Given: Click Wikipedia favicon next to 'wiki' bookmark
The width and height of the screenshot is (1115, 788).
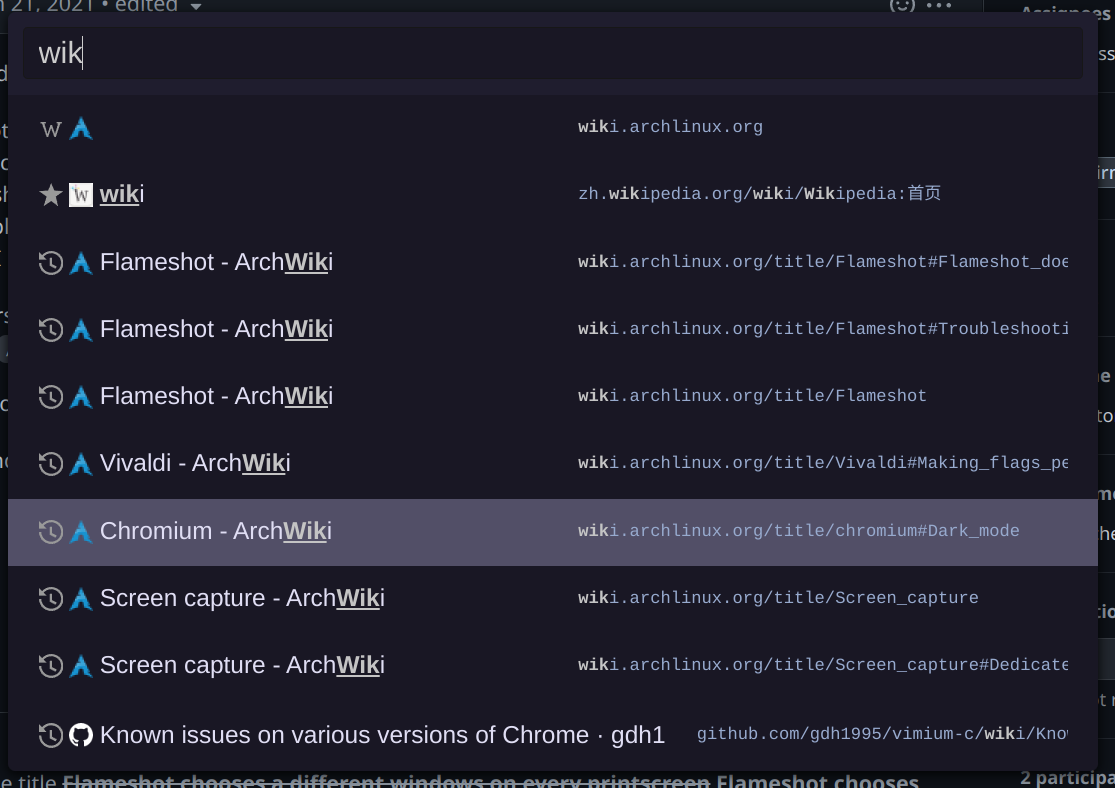Looking at the screenshot, I should click(81, 195).
